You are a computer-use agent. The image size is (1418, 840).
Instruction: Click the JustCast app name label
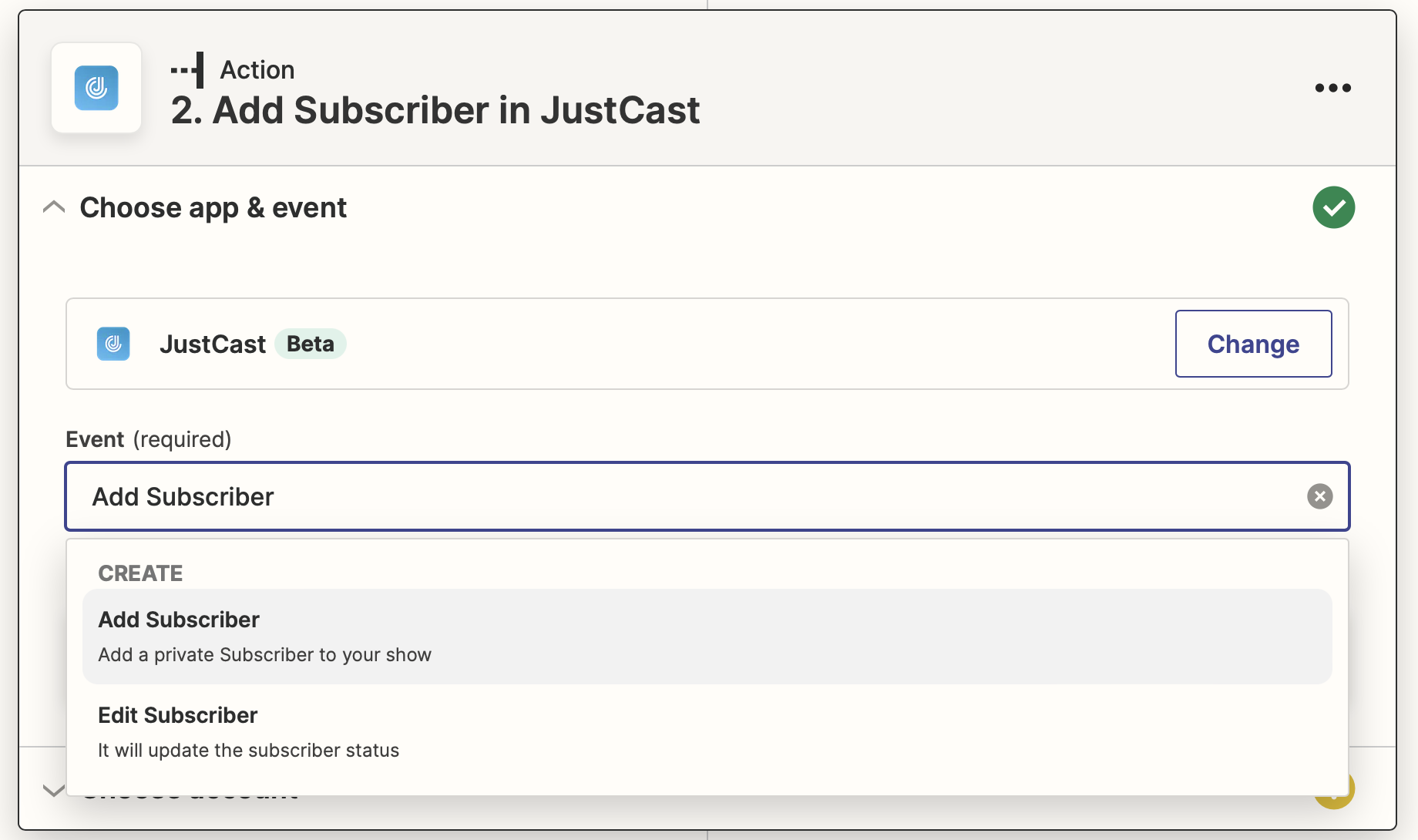[x=213, y=344]
